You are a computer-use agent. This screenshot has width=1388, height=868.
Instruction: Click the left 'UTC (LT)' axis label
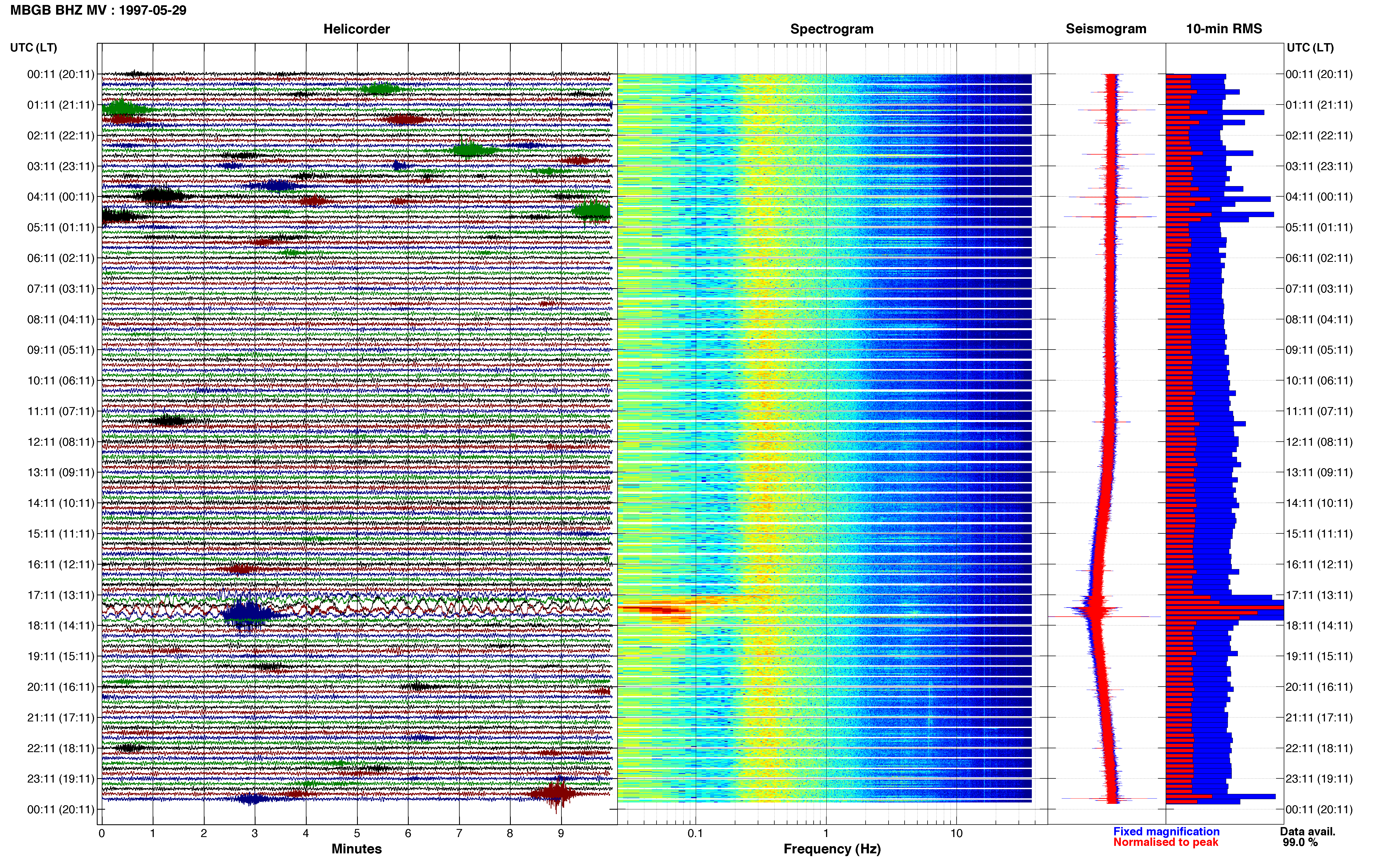34,48
